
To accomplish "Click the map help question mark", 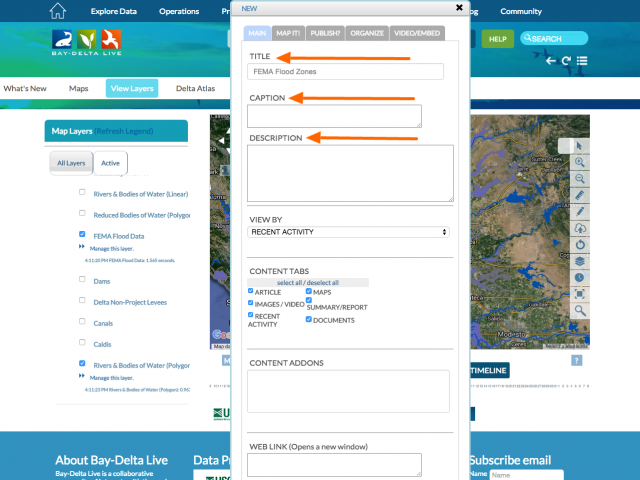I will point(576,360).
